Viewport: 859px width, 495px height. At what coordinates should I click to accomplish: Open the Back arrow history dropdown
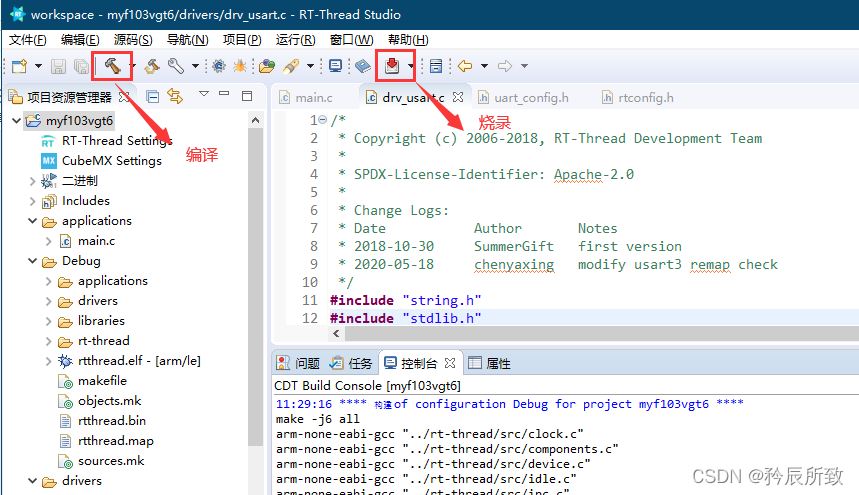pyautogui.click(x=484, y=66)
